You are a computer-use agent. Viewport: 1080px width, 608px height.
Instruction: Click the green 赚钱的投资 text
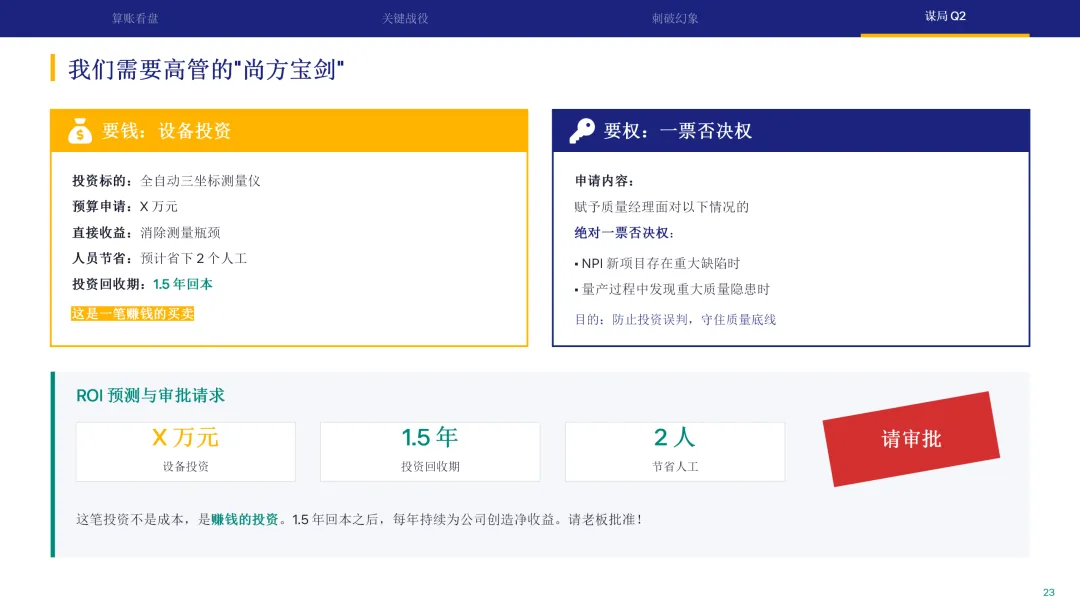point(245,520)
